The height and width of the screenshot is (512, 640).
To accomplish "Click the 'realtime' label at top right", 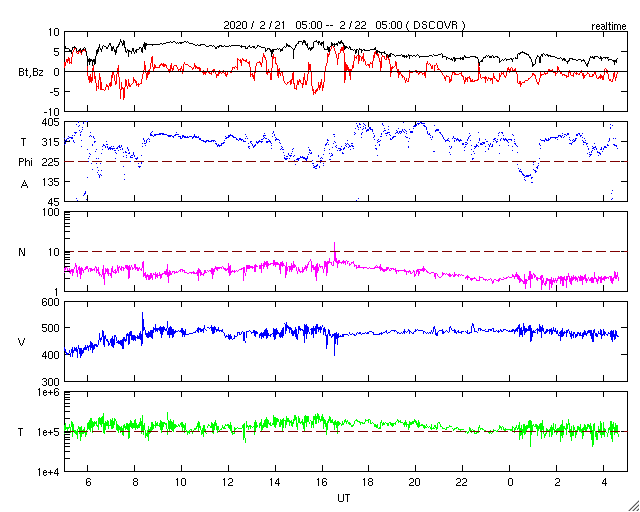I will click(609, 27).
